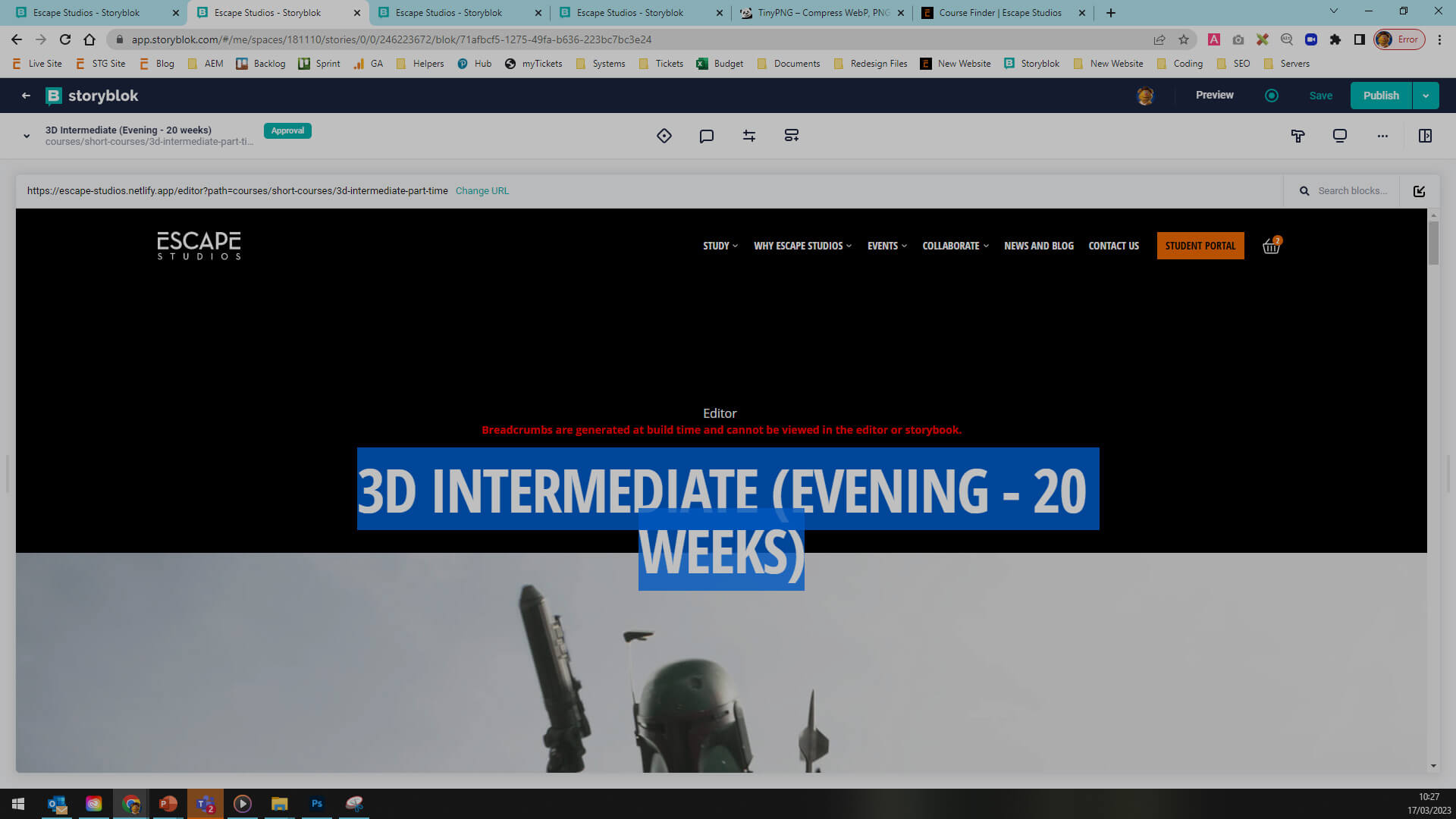Go back using Storyblok back arrow
This screenshot has height=819, width=1456.
(x=26, y=96)
